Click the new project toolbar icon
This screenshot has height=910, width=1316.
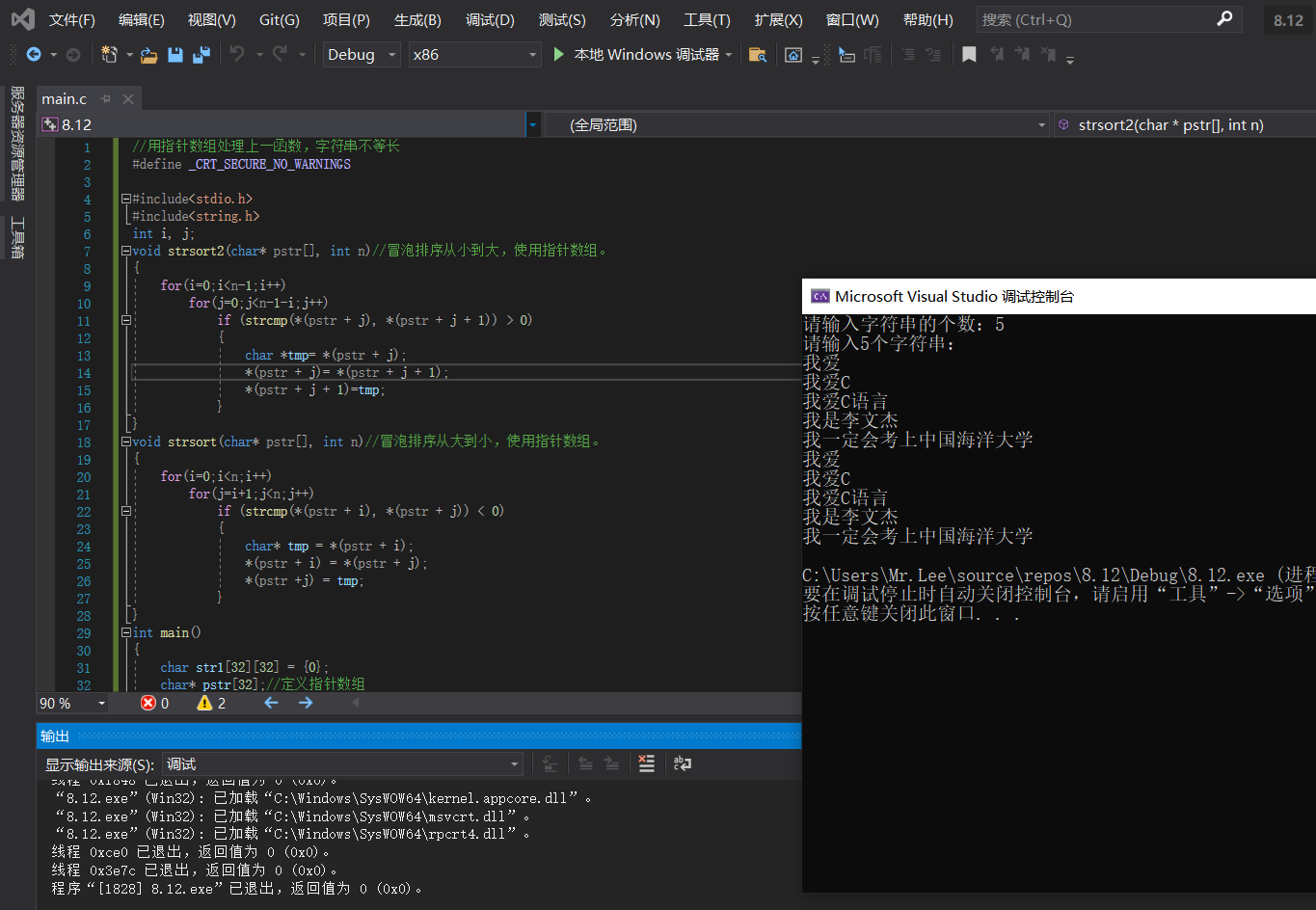tap(108, 55)
